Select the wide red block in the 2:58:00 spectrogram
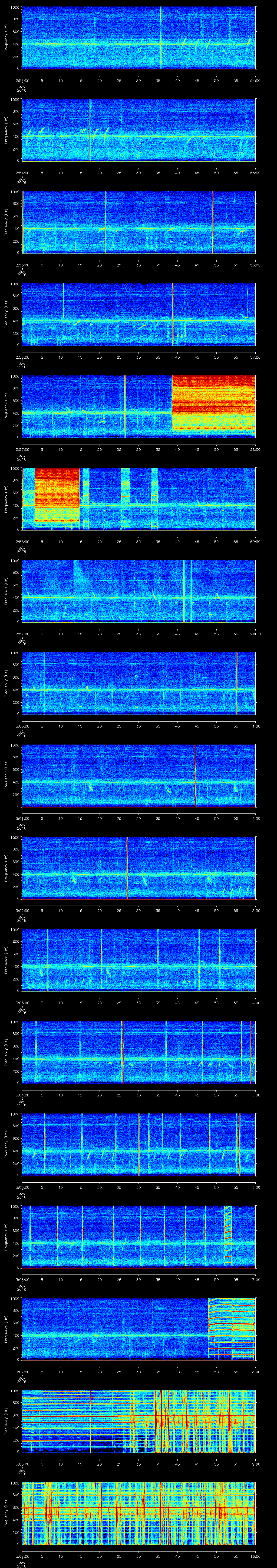This screenshot has width=277, height=1568. [57, 495]
